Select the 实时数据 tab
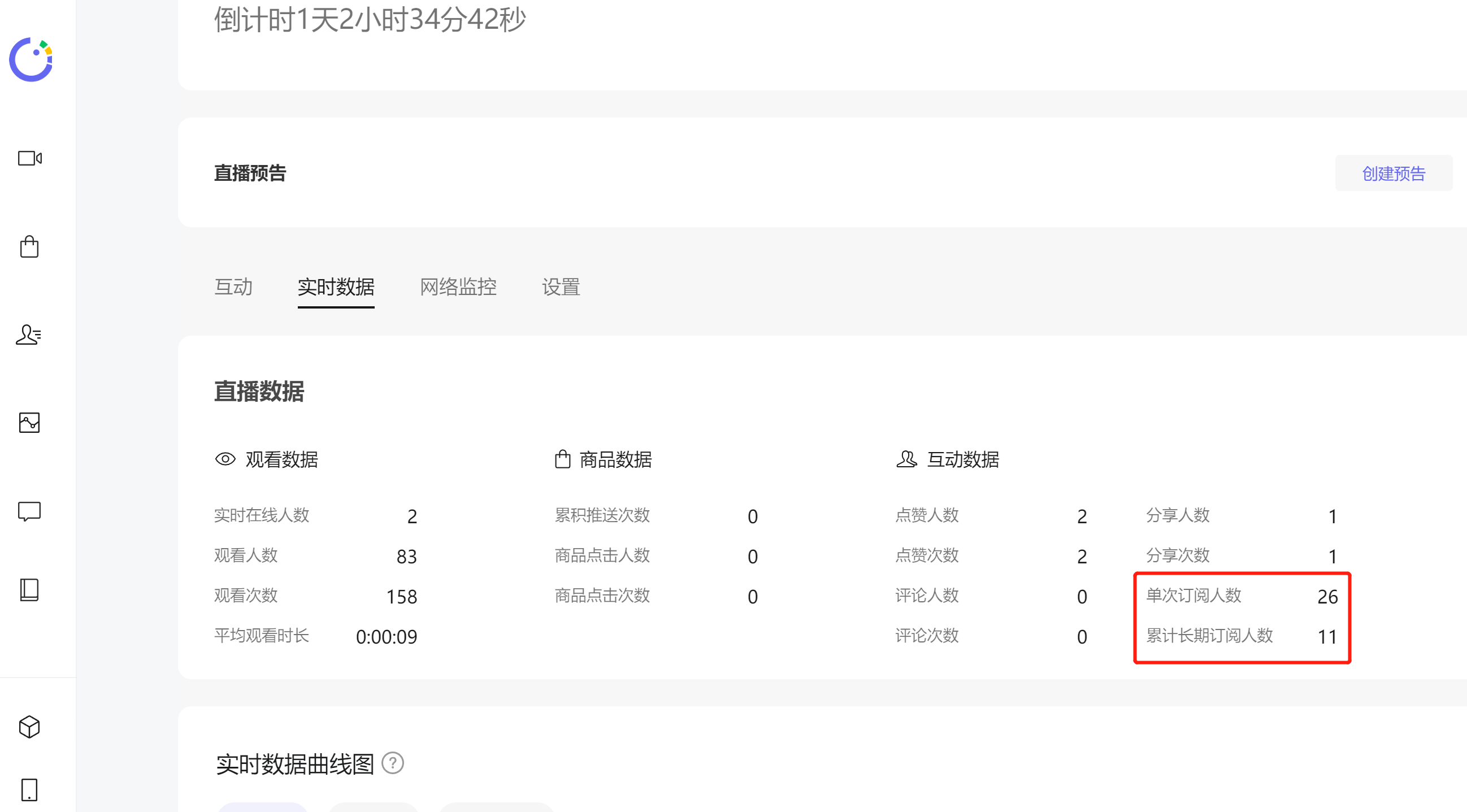Viewport: 1467px width, 812px height. pos(336,287)
